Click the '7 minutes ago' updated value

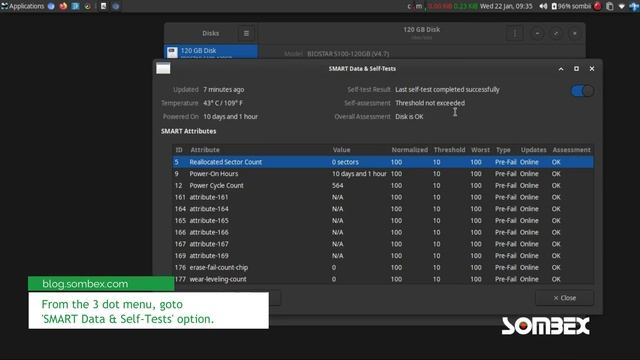pos(224,89)
